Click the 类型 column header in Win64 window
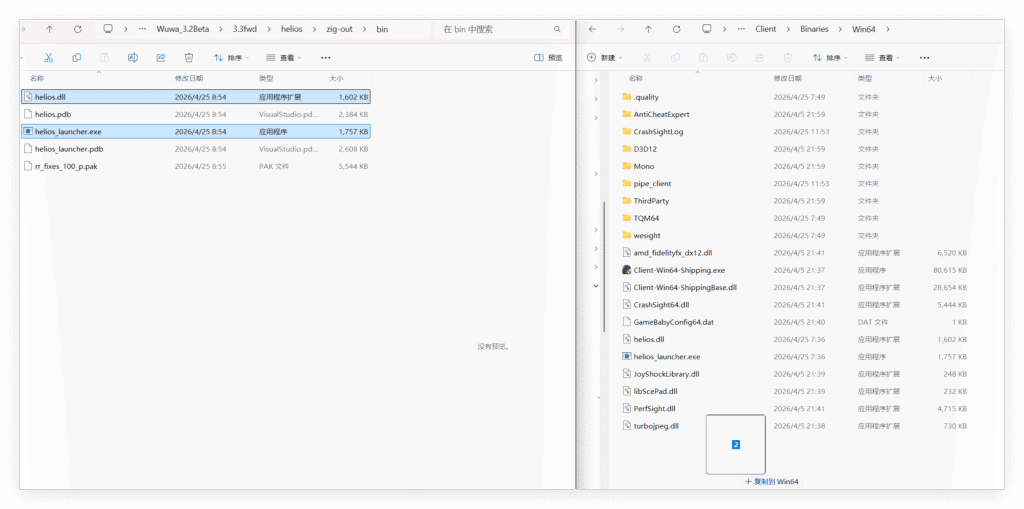 tap(866, 78)
